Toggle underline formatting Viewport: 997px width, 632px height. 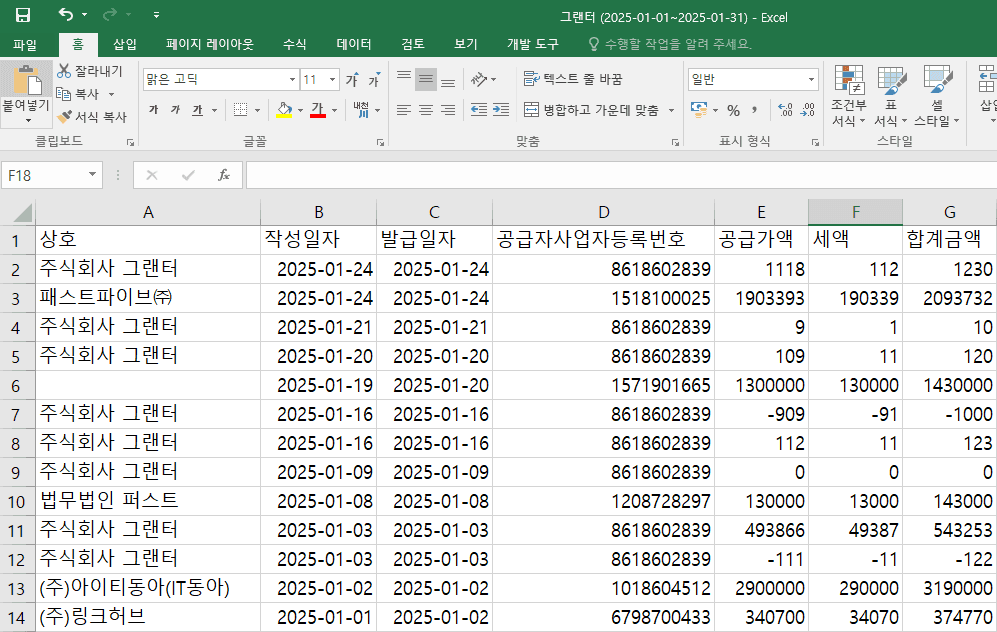click(x=198, y=110)
